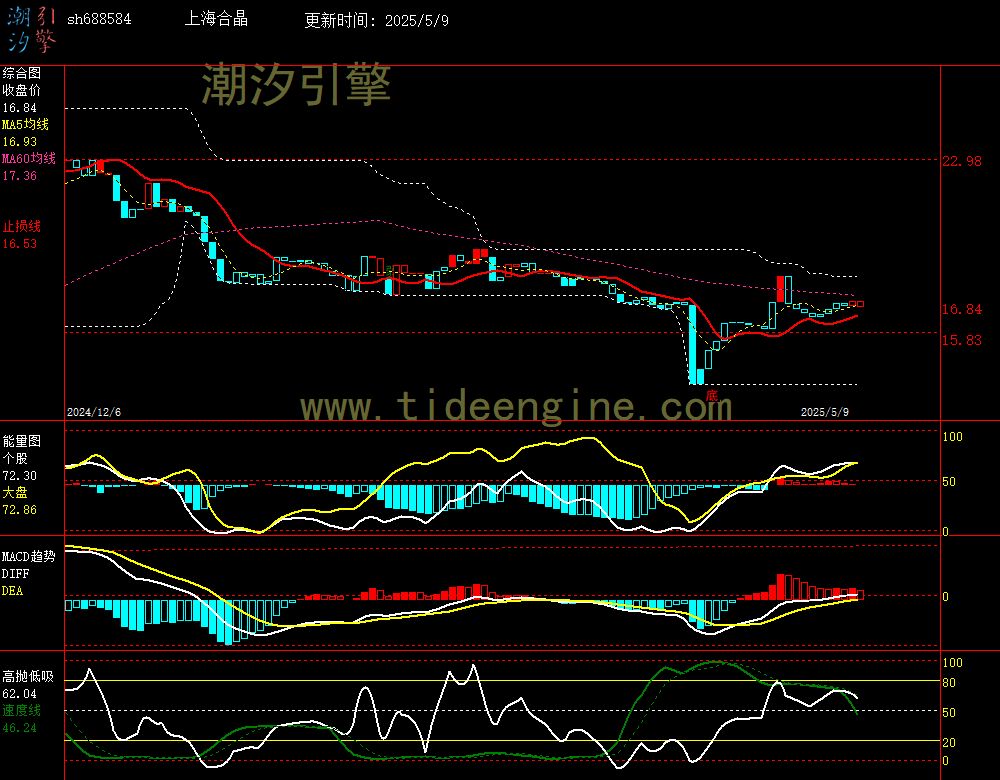Click the 100 axis label in 高抛低吸 panel

coord(952,663)
